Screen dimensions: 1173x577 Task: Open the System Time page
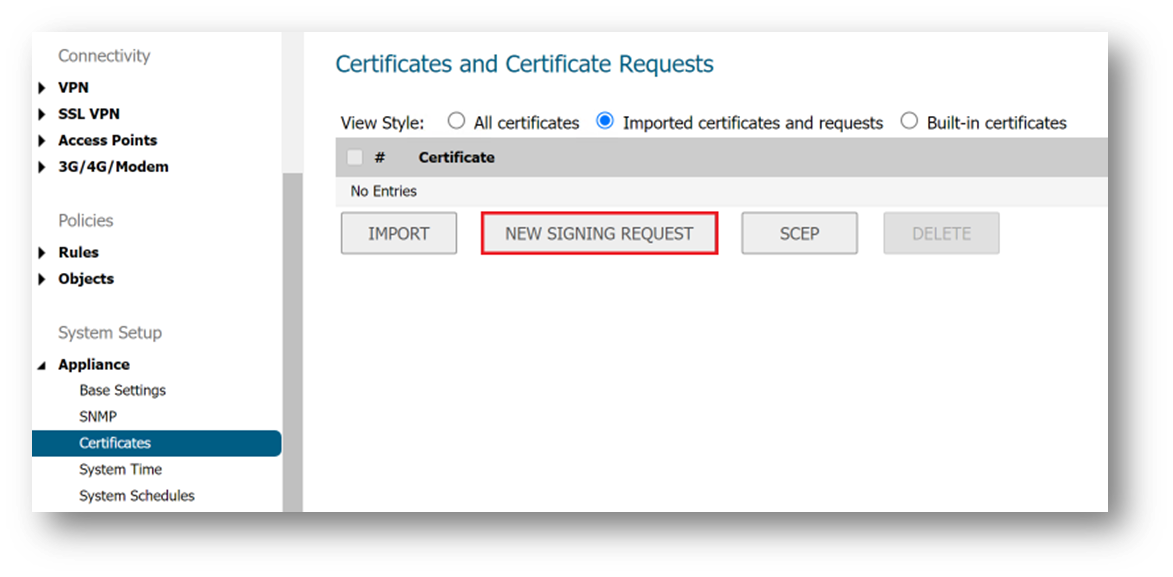pyautogui.click(x=120, y=469)
